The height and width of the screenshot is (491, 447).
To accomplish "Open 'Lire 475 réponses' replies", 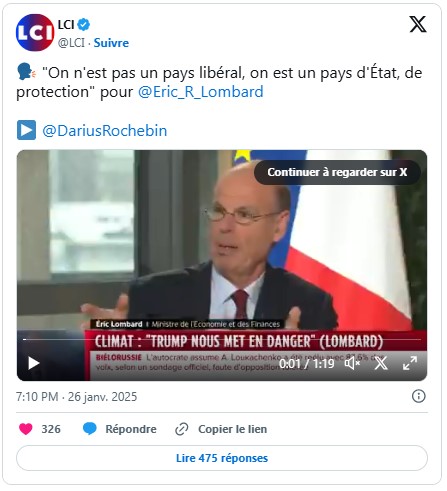I will tap(222, 458).
